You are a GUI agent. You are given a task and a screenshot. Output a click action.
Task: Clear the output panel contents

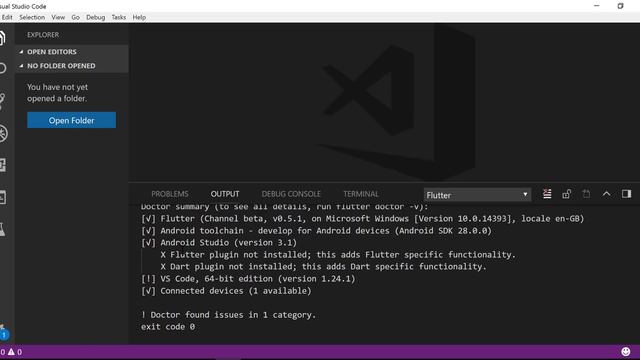pos(547,194)
